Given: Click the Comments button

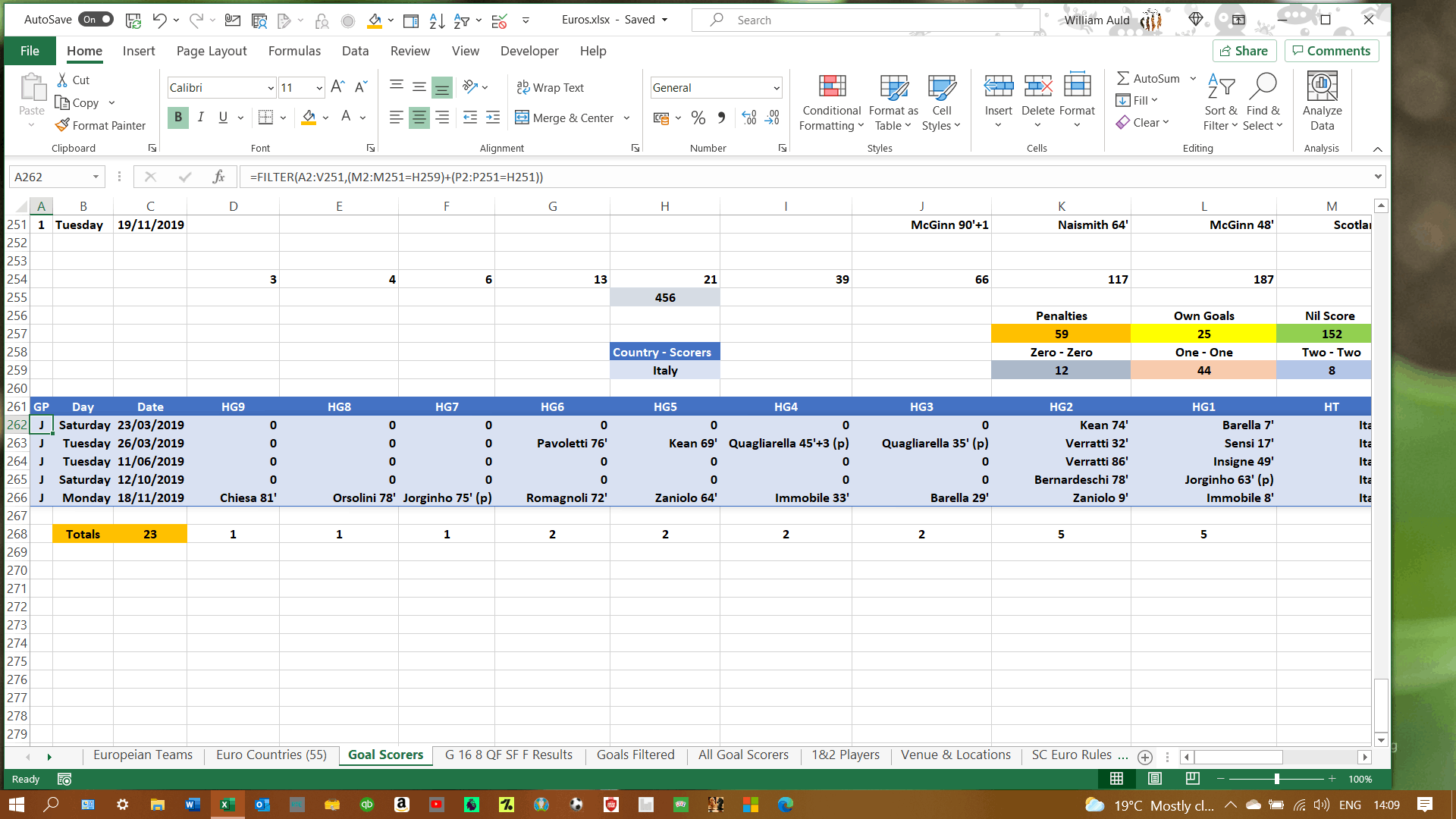Looking at the screenshot, I should (x=1331, y=51).
